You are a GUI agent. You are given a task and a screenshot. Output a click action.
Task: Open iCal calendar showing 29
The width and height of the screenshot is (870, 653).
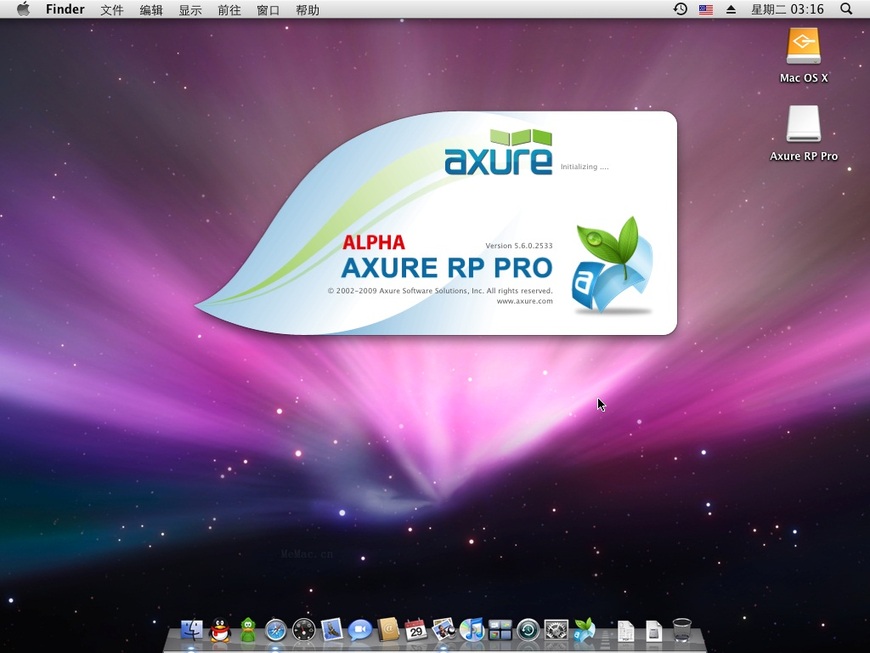coord(416,630)
